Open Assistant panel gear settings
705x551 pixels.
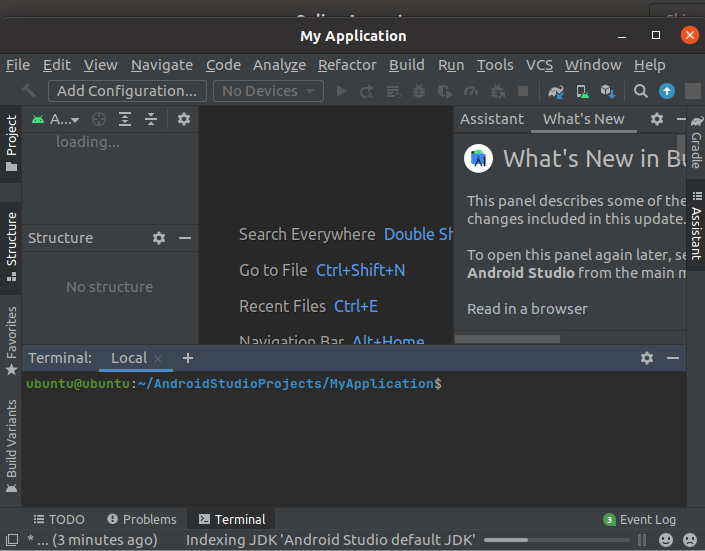point(657,119)
